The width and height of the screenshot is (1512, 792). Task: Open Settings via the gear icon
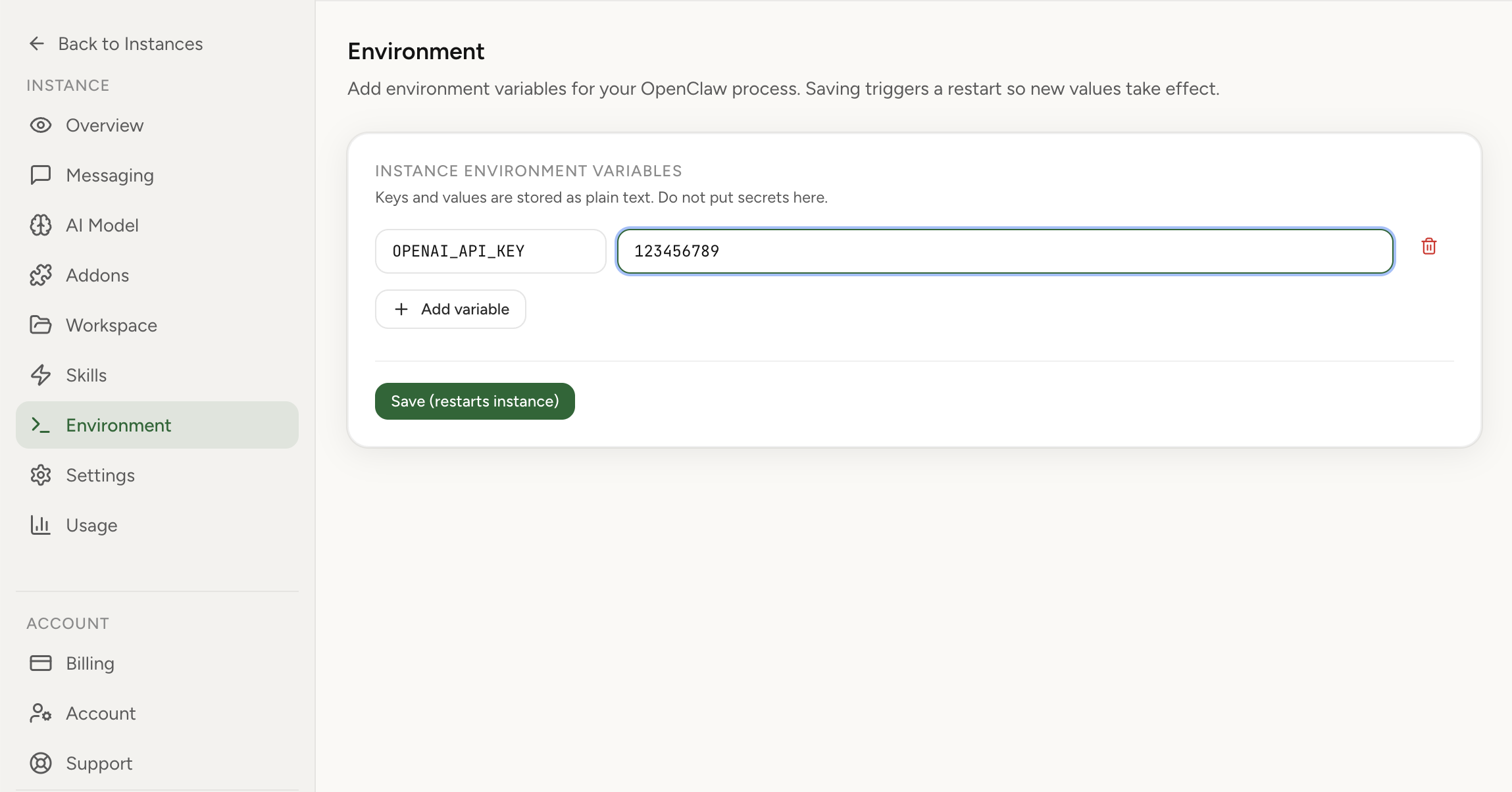(41, 475)
